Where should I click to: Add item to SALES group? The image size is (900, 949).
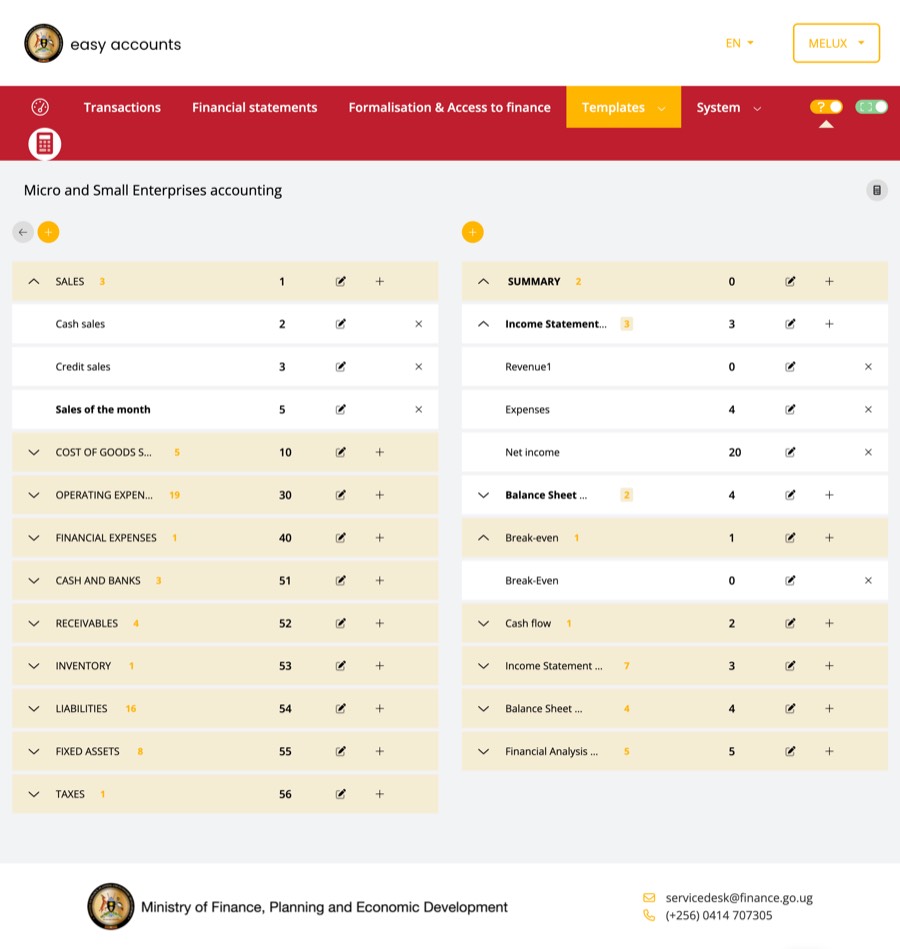379,281
